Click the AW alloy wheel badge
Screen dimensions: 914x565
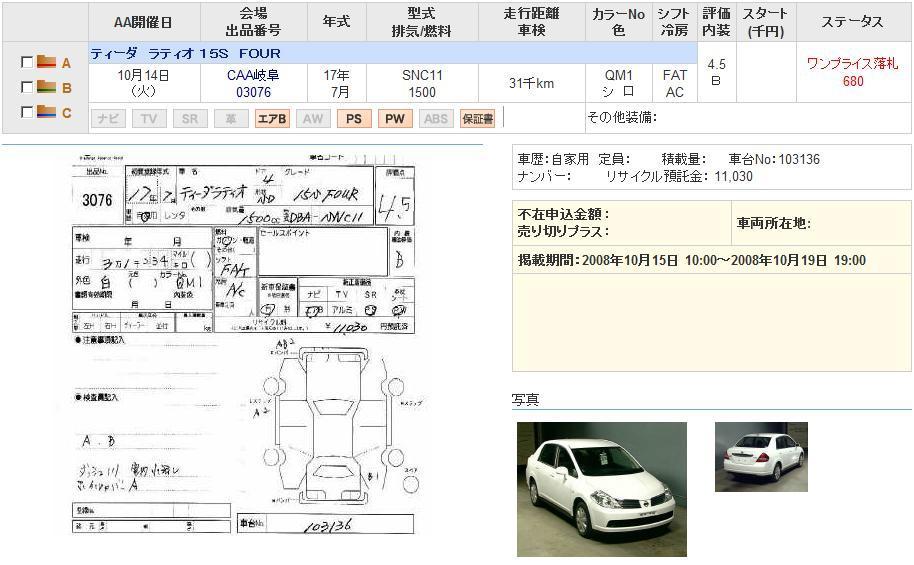point(313,118)
